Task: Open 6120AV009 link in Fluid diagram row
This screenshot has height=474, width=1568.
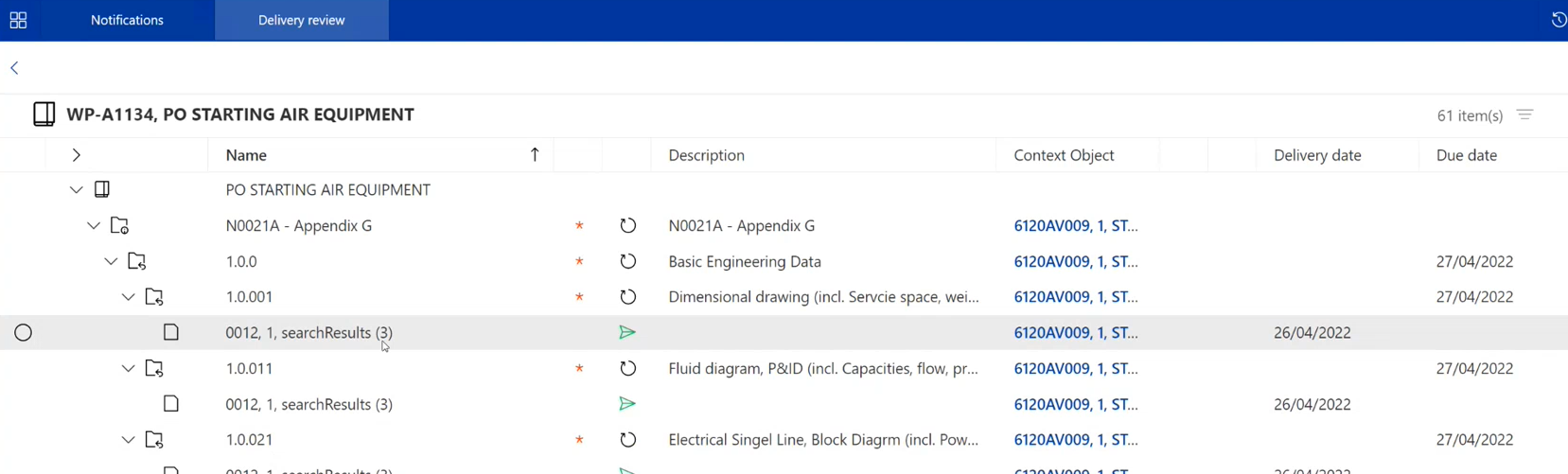Action: [x=1075, y=369]
